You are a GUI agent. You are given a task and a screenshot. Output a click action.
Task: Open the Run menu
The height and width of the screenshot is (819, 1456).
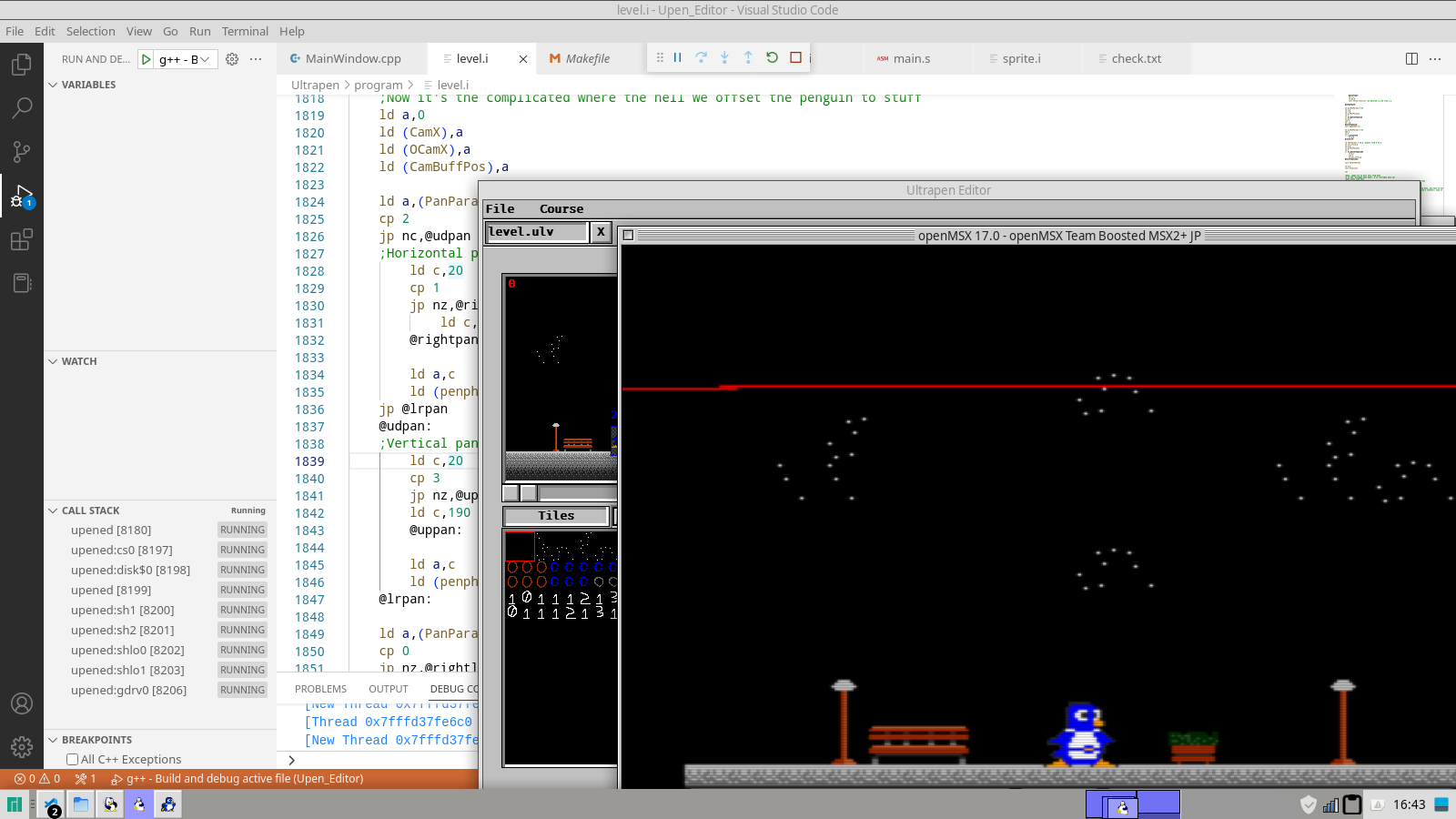pos(200,31)
